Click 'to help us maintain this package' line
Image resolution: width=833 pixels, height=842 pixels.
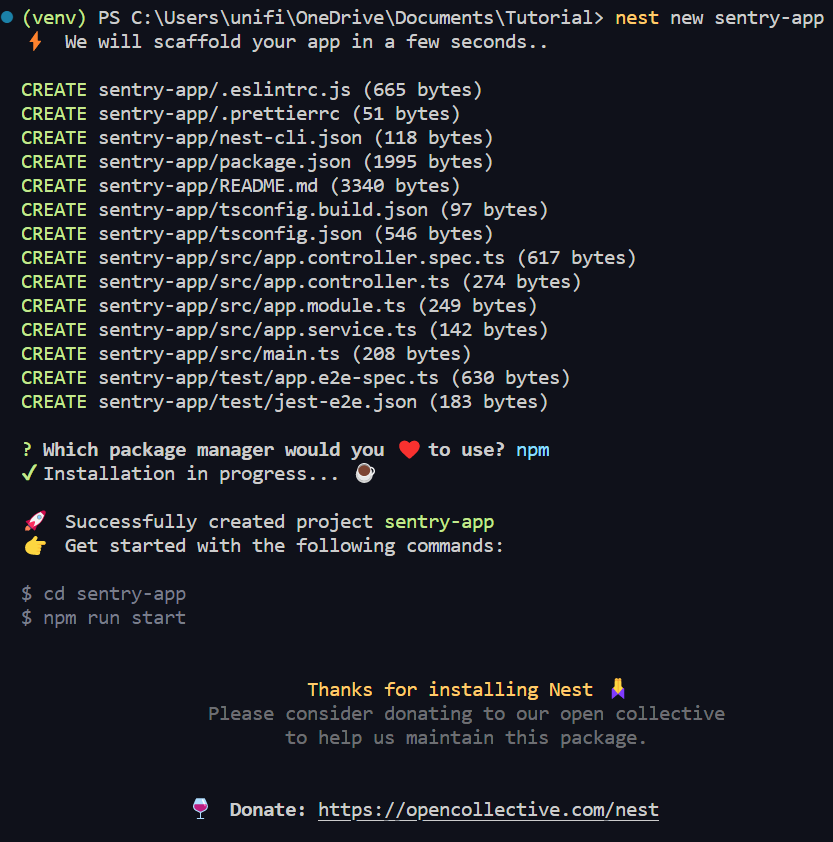tap(466, 738)
